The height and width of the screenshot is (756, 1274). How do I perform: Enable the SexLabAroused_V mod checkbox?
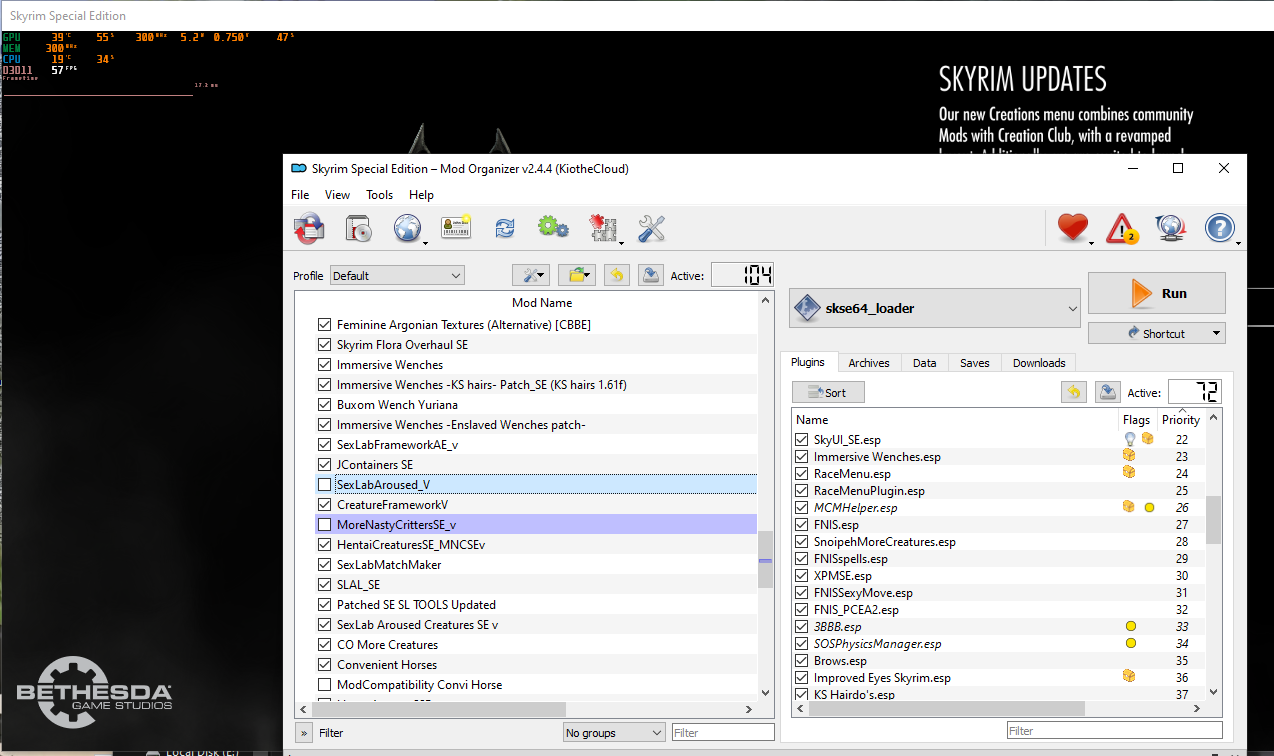click(x=324, y=484)
